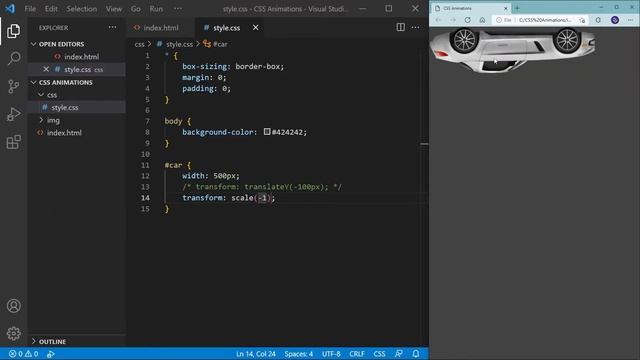Image resolution: width=640 pixels, height=360 pixels.
Task: Open color picker swatch for #424242
Action: (x=267, y=131)
